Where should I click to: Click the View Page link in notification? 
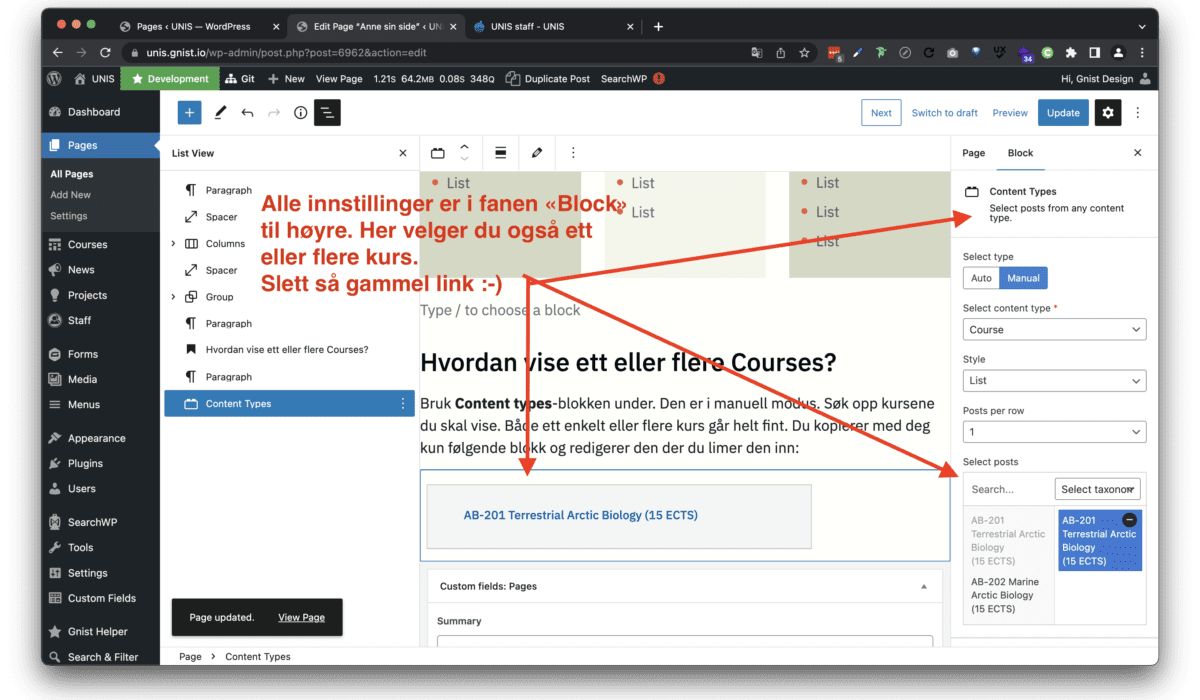point(301,617)
